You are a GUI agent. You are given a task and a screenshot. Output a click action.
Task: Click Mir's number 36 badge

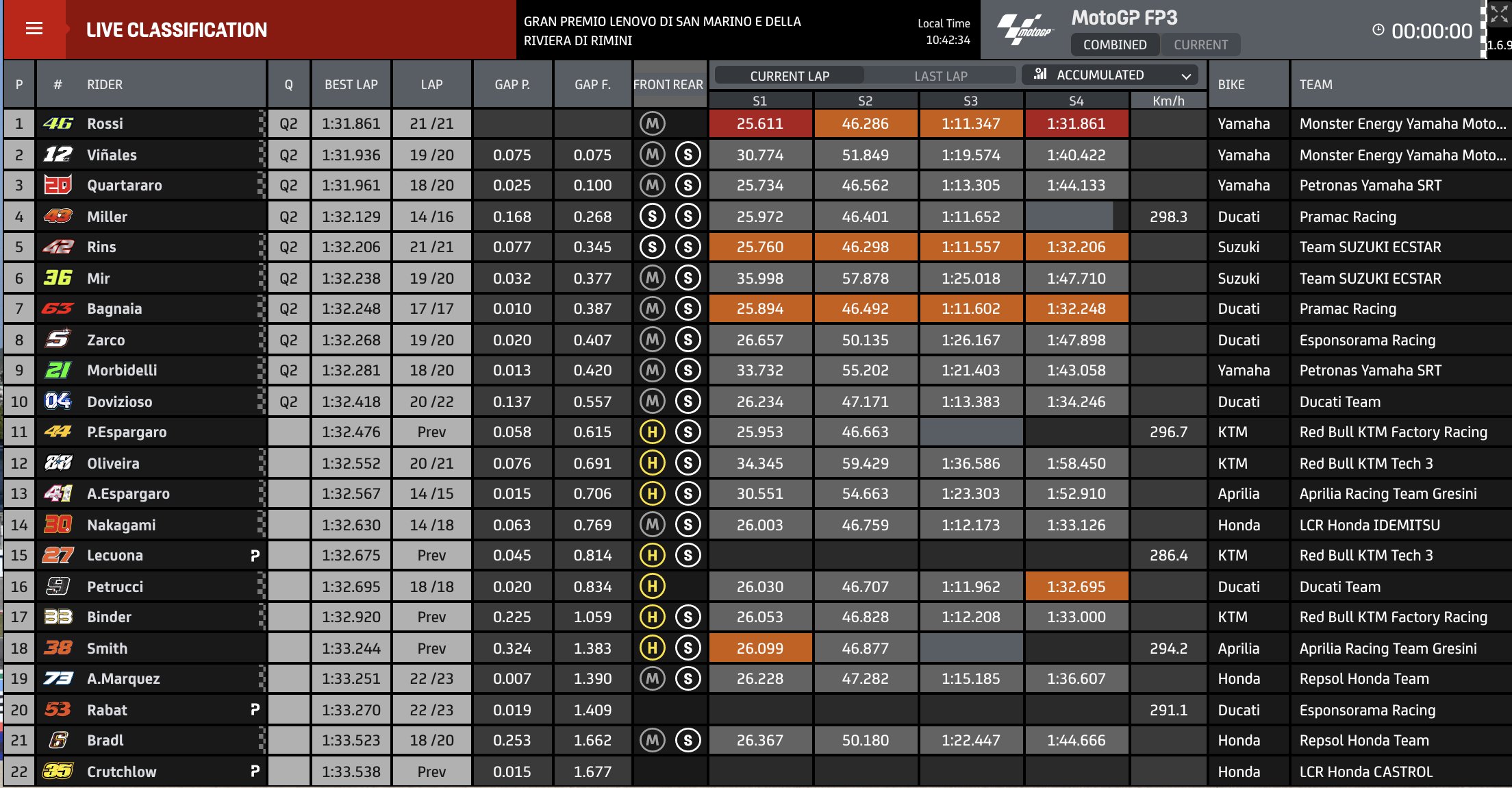click(58, 278)
